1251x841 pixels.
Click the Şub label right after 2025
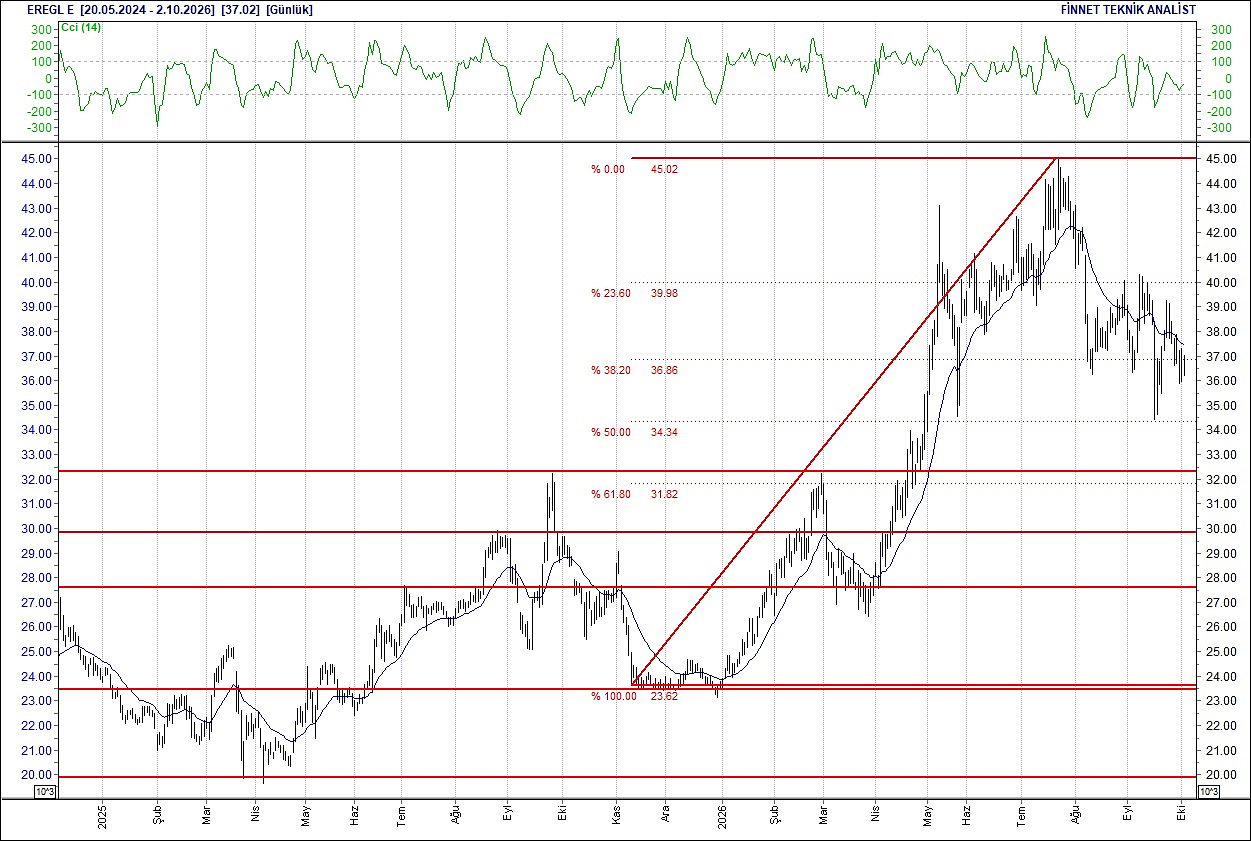[158, 815]
